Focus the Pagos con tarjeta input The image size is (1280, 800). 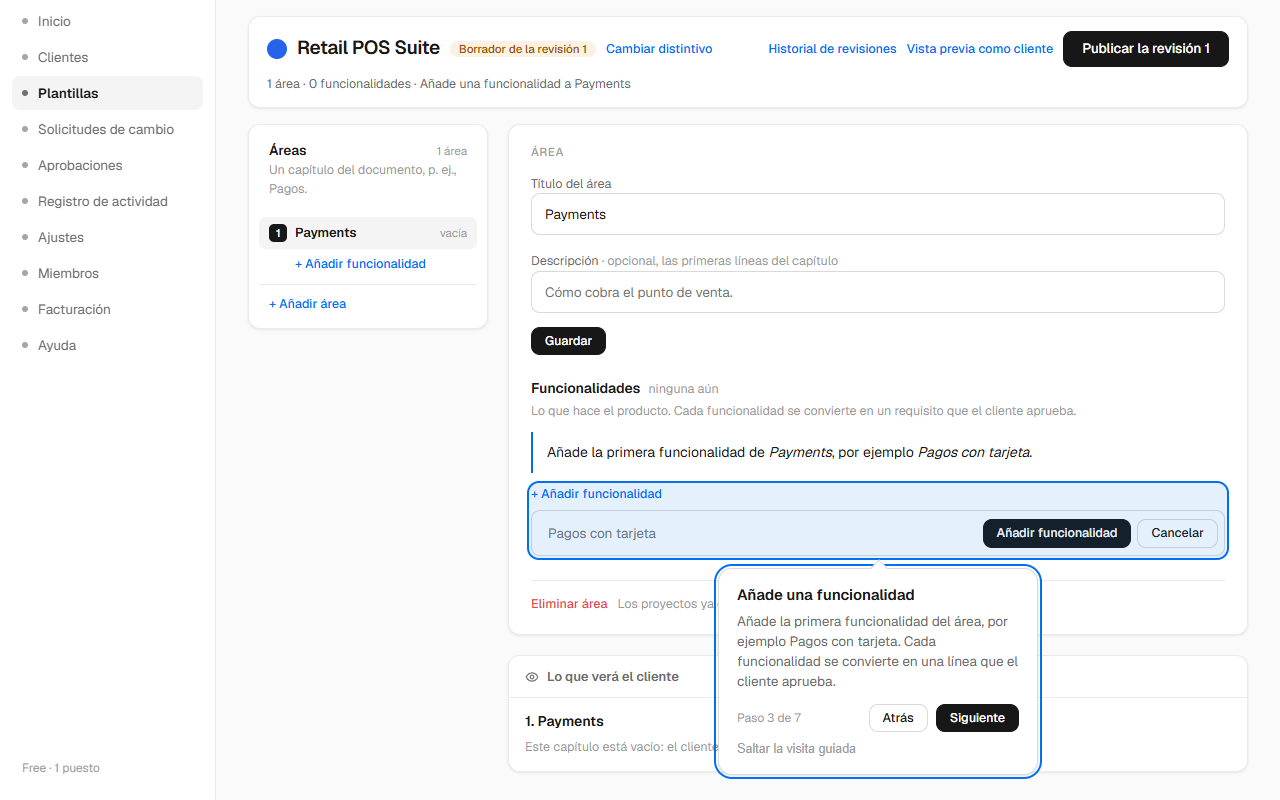pyautogui.click(x=758, y=533)
